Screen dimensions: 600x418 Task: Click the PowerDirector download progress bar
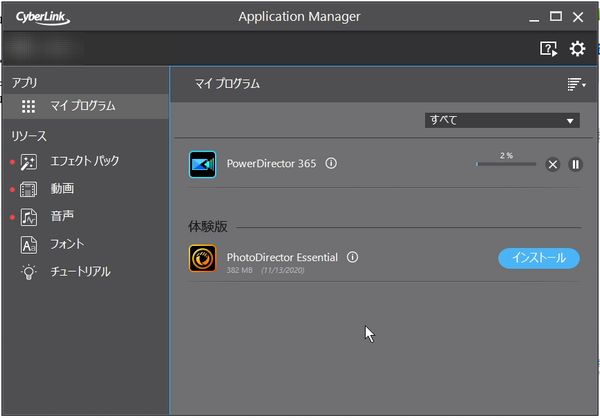tap(506, 164)
